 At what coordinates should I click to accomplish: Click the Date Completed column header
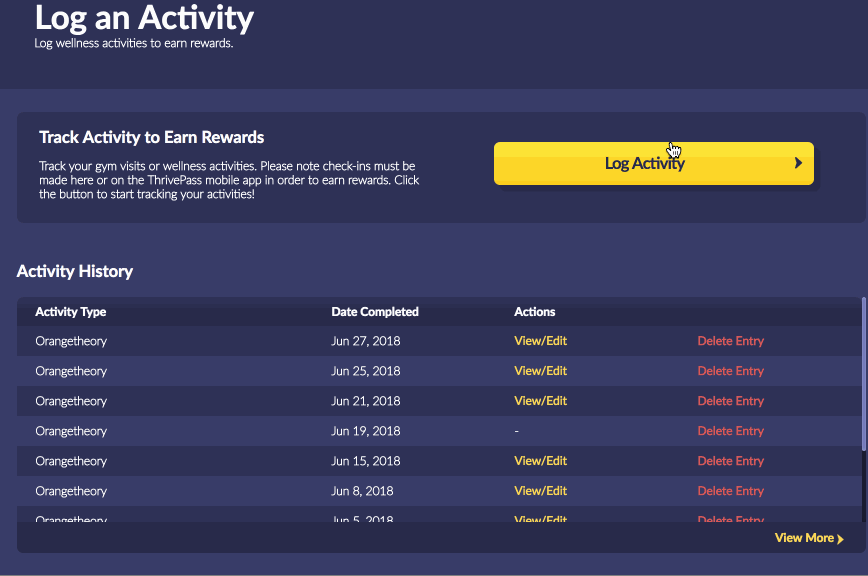375,312
